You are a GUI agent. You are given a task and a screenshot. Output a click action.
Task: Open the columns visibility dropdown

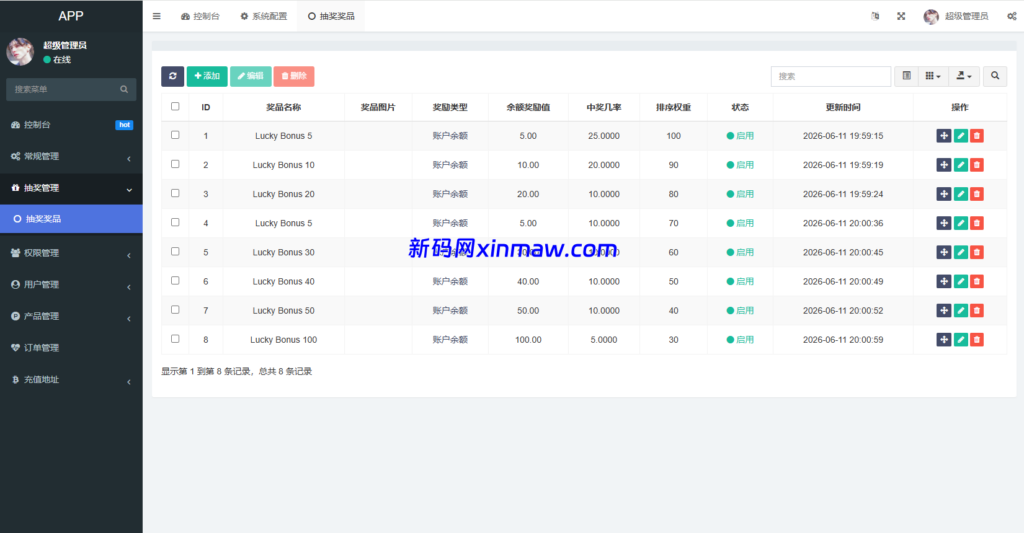[x=933, y=76]
